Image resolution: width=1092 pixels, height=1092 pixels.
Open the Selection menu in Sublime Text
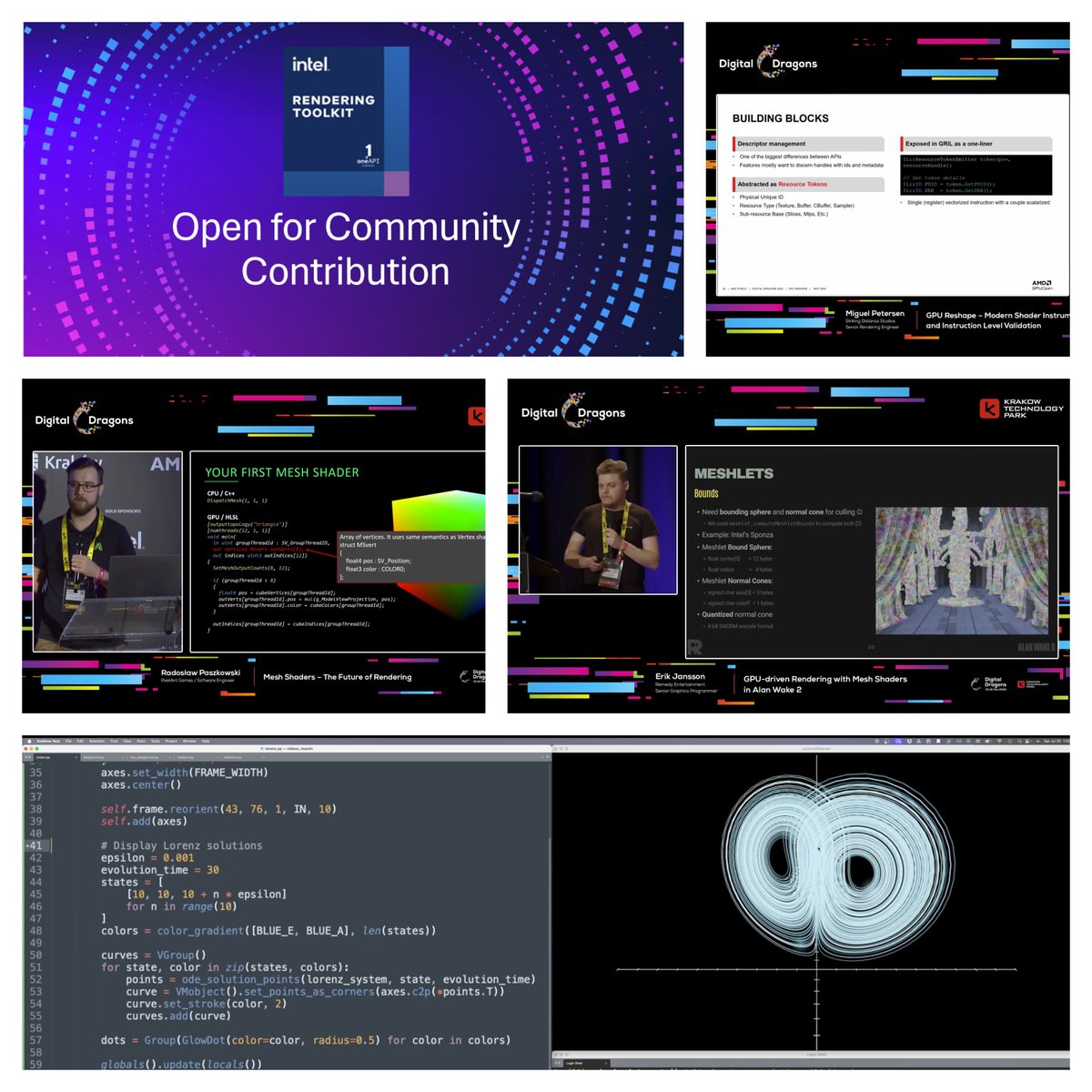tap(97, 741)
